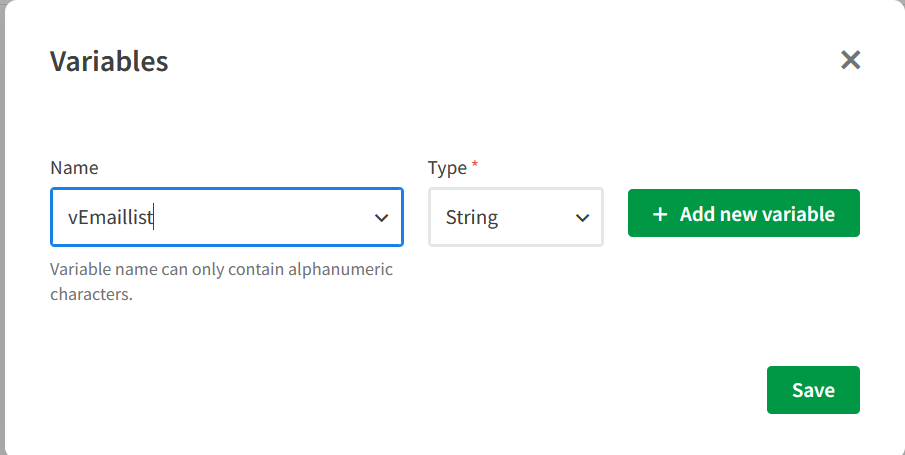Open the Type dropdown chevron arrow
905x455 pixels.
[x=582, y=217]
